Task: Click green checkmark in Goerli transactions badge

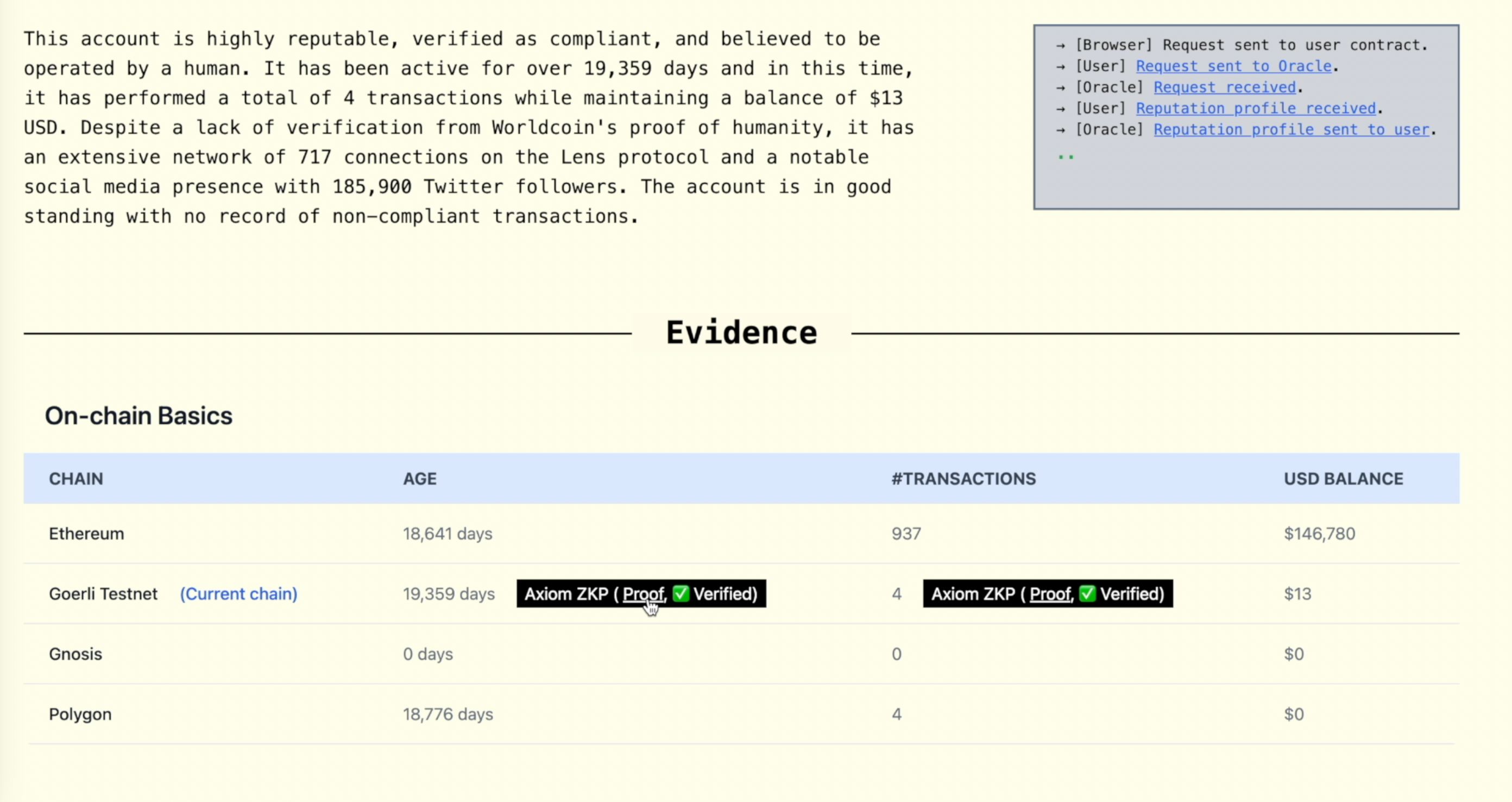Action: tap(1088, 593)
